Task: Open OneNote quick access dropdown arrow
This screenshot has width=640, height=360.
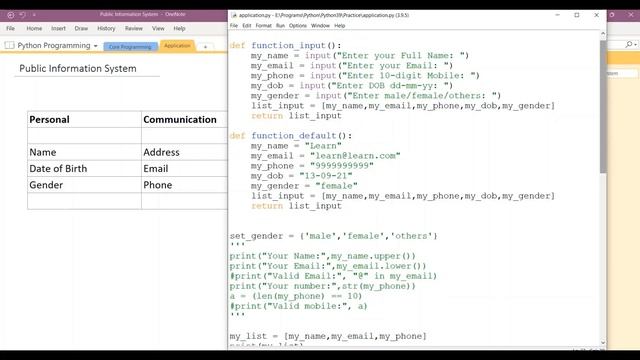Action: pos(34,15)
